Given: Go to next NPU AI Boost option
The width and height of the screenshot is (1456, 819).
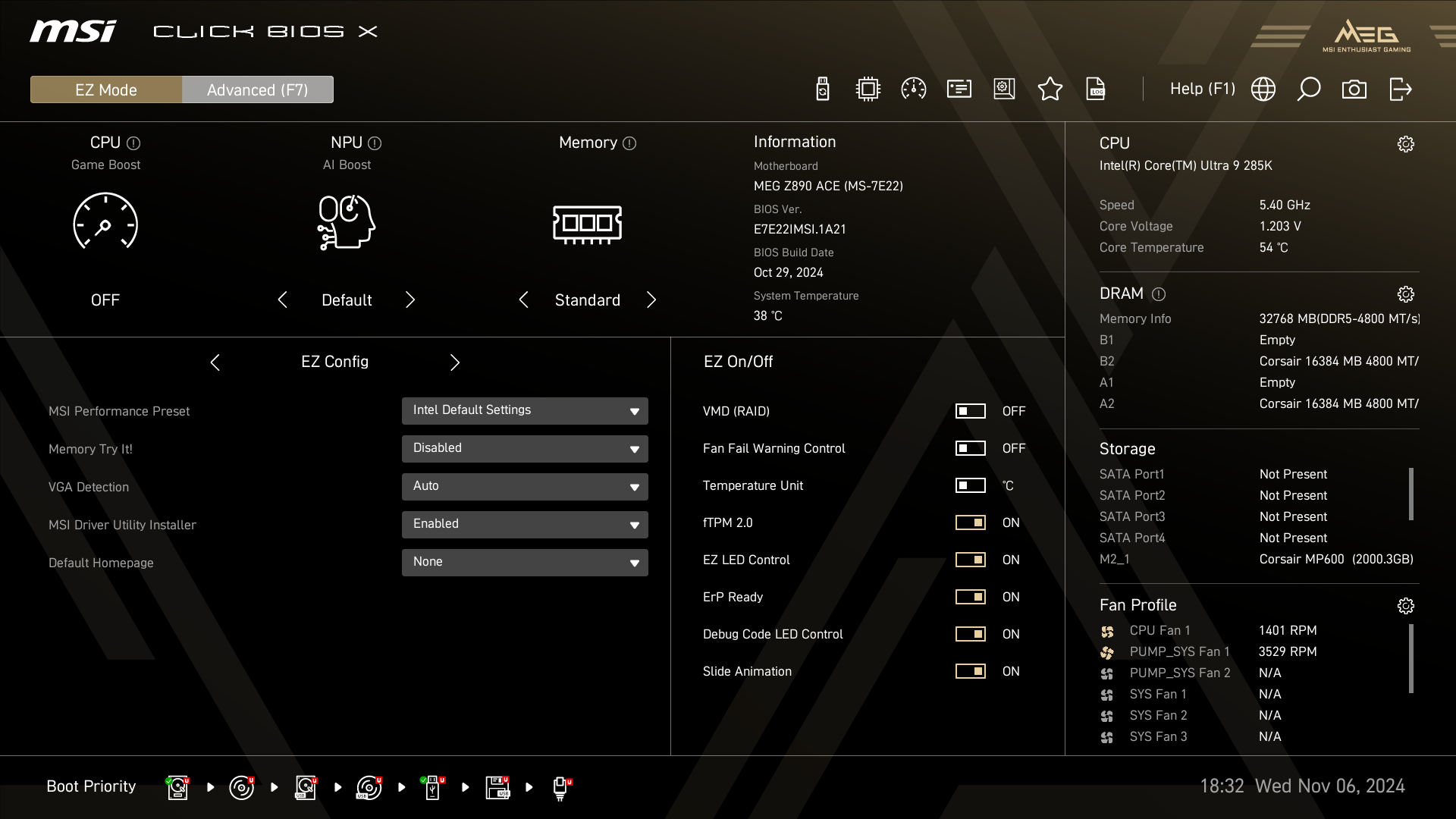Looking at the screenshot, I should [410, 300].
